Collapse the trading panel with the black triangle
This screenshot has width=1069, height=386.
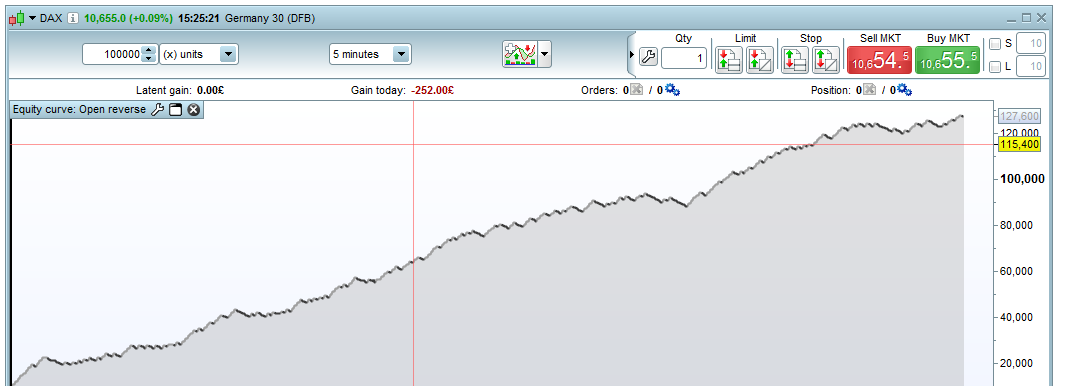click(631, 54)
